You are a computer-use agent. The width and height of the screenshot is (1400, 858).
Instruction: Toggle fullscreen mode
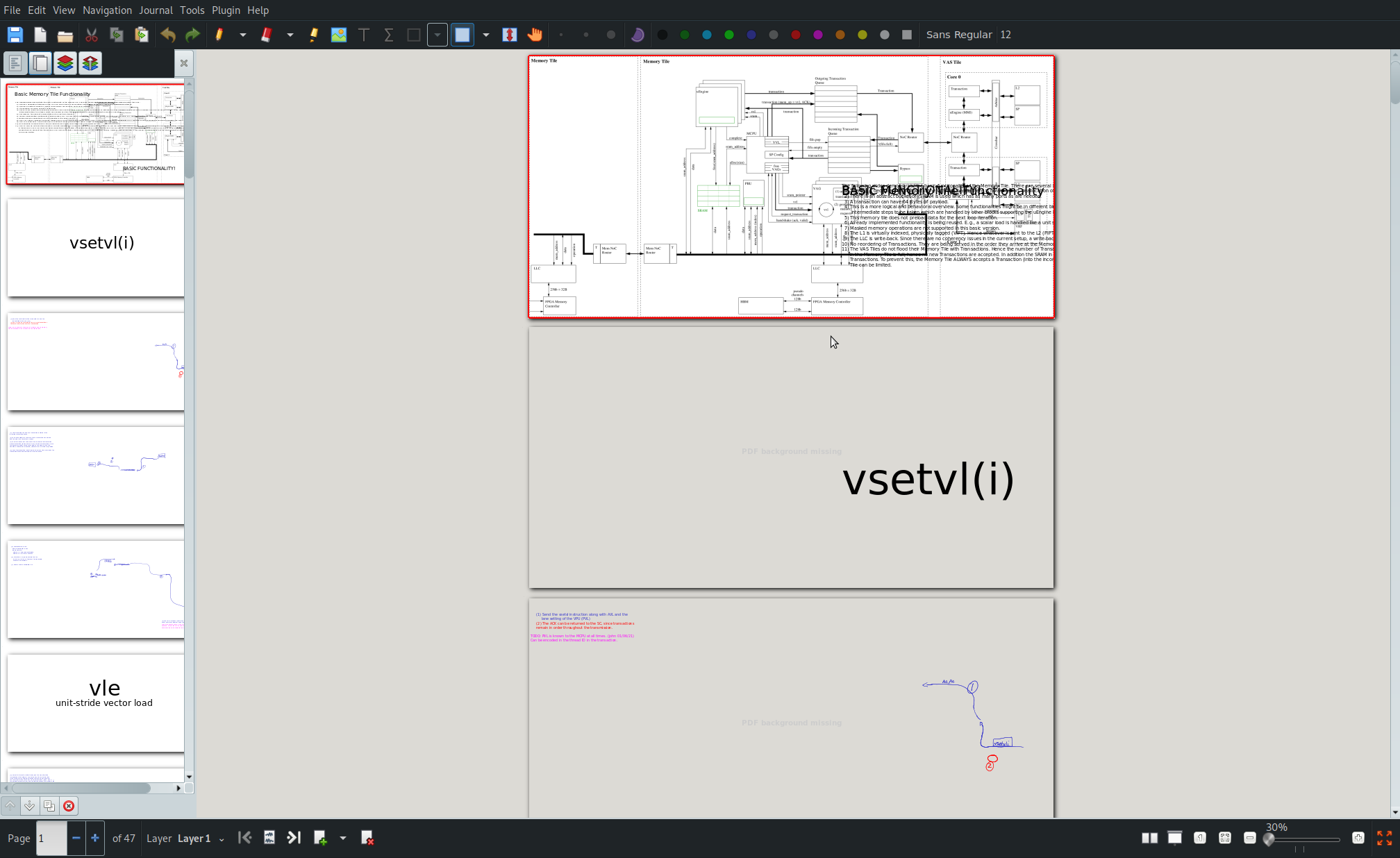click(x=1384, y=838)
